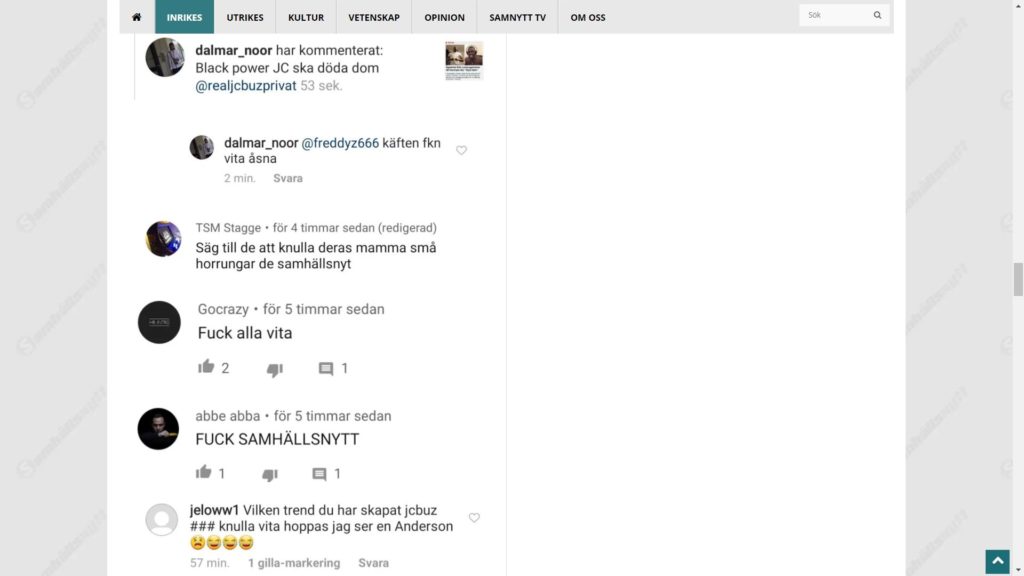Open the OPINION section
This screenshot has width=1024, height=576.
(x=444, y=17)
